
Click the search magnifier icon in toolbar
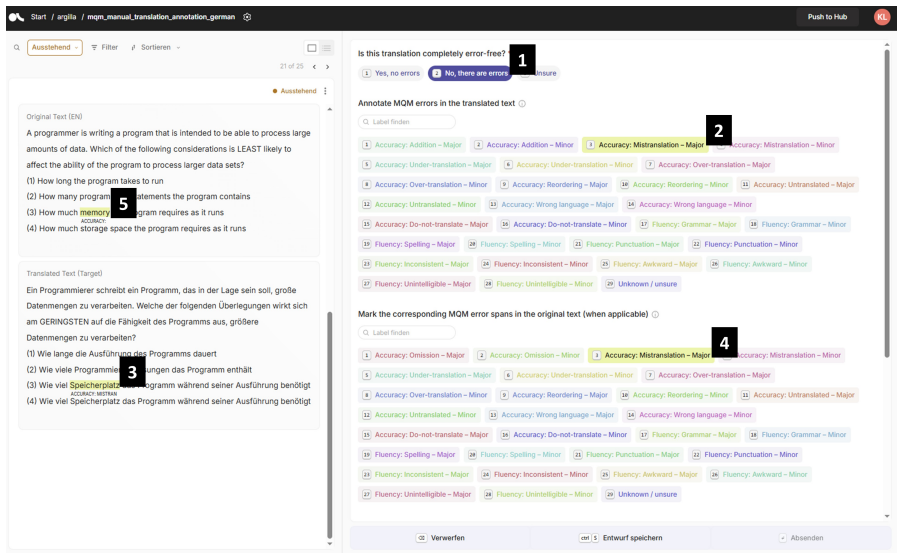click(x=17, y=48)
